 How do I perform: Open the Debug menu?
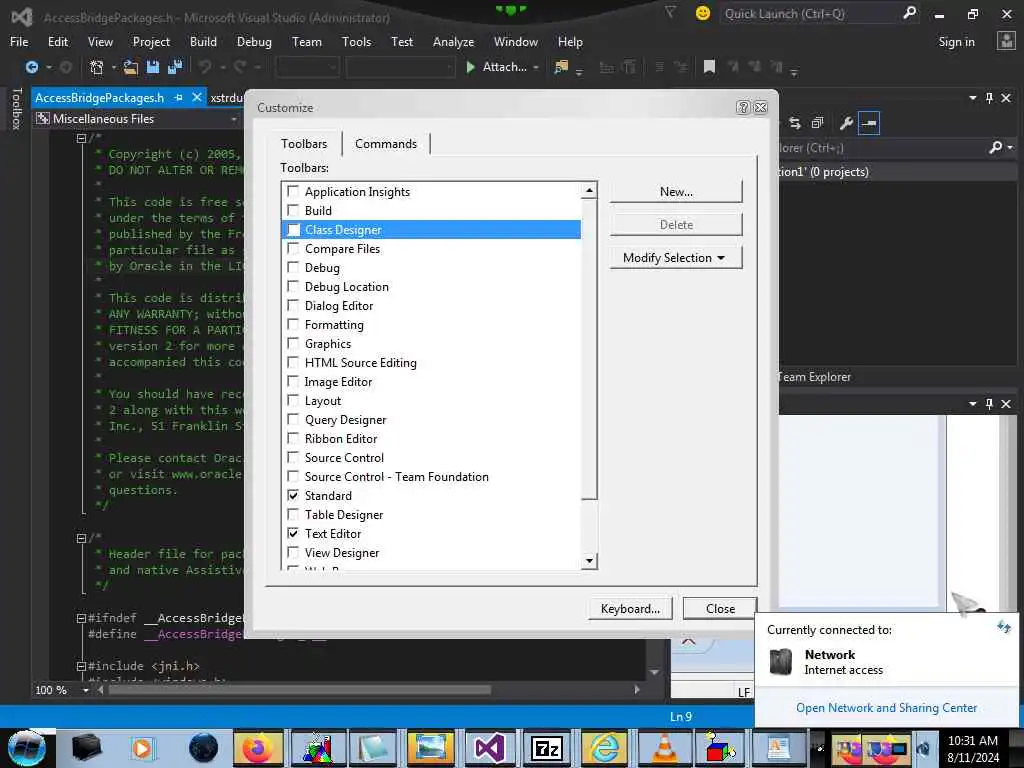click(254, 42)
